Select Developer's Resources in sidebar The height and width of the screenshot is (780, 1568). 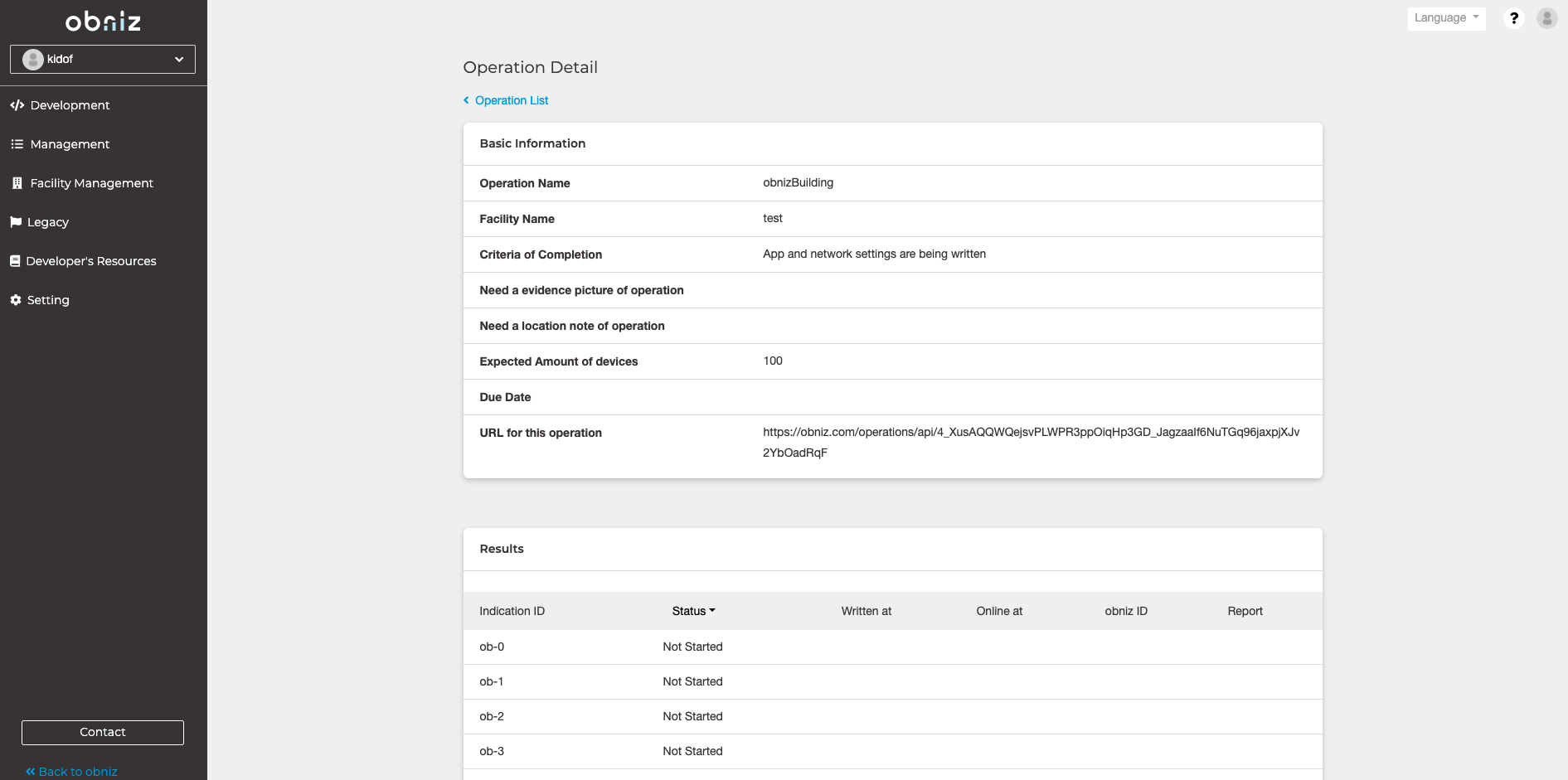(x=90, y=261)
